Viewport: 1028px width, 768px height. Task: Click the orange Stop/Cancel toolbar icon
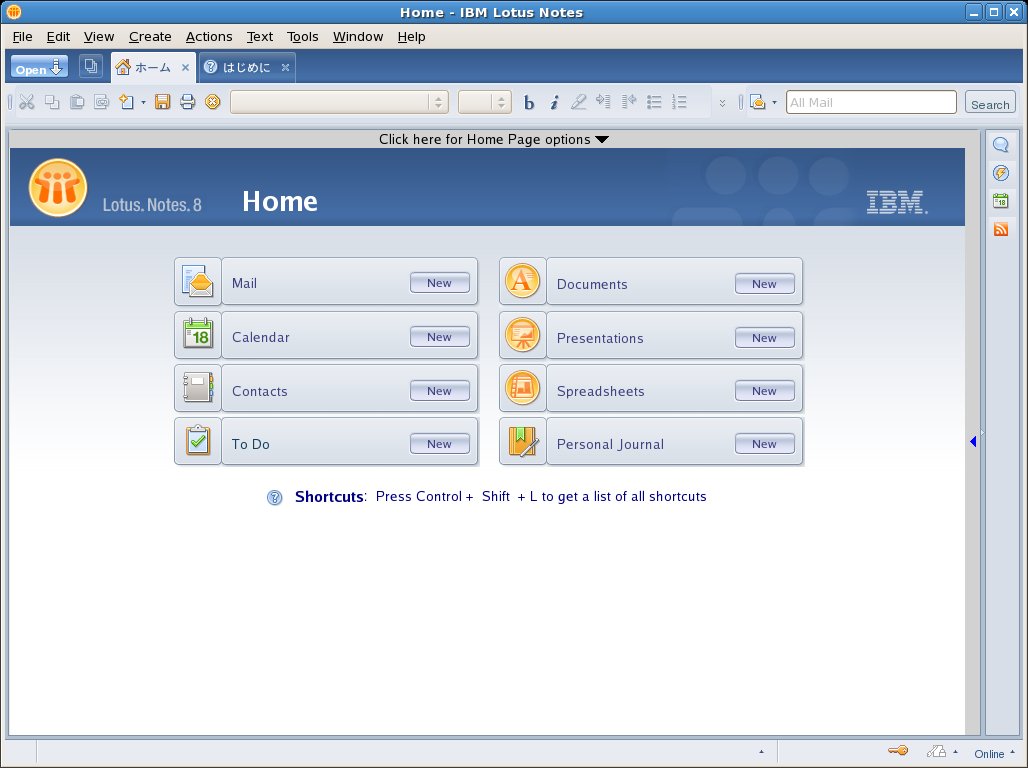[212, 102]
